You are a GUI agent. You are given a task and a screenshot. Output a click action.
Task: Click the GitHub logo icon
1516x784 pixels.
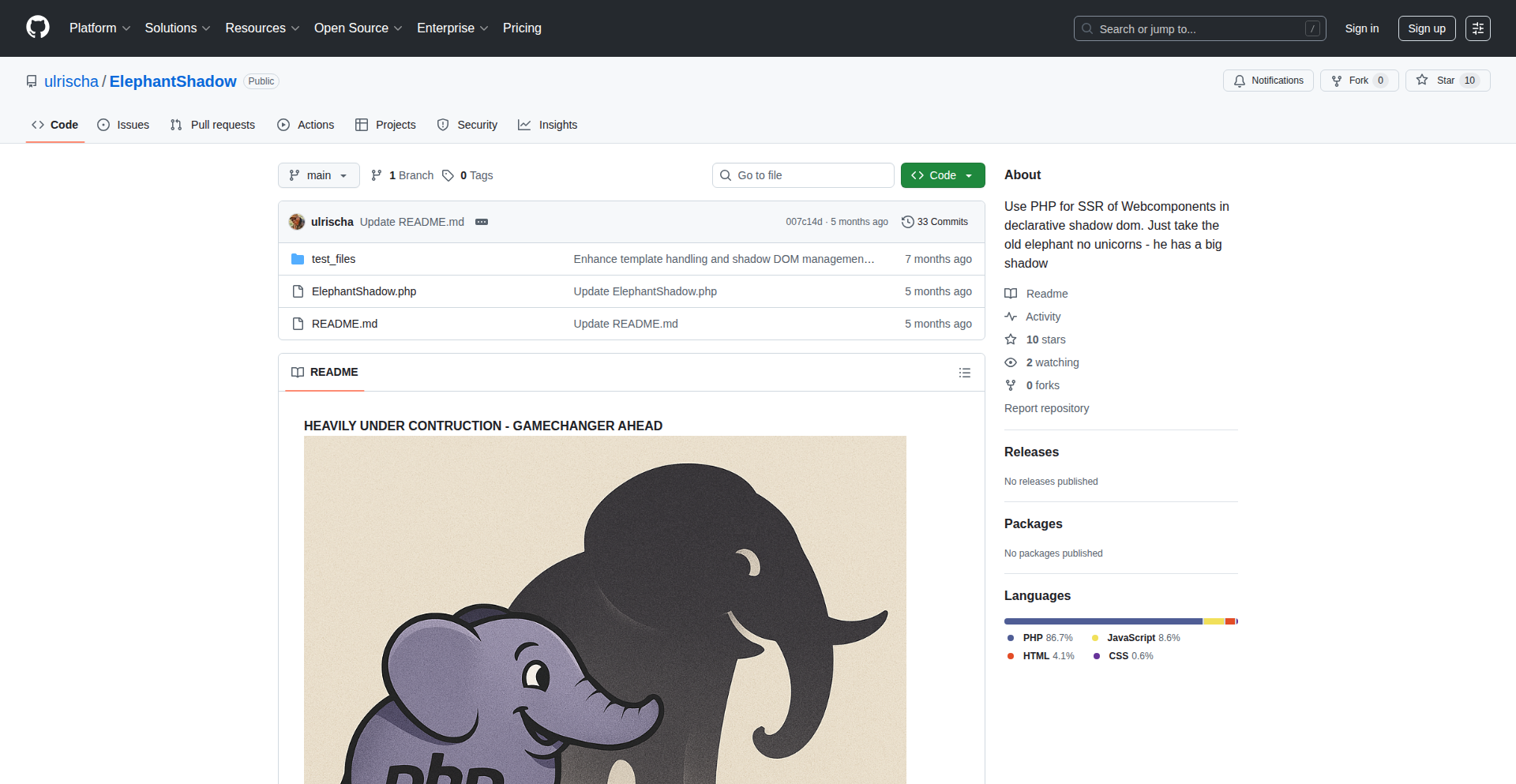38,28
